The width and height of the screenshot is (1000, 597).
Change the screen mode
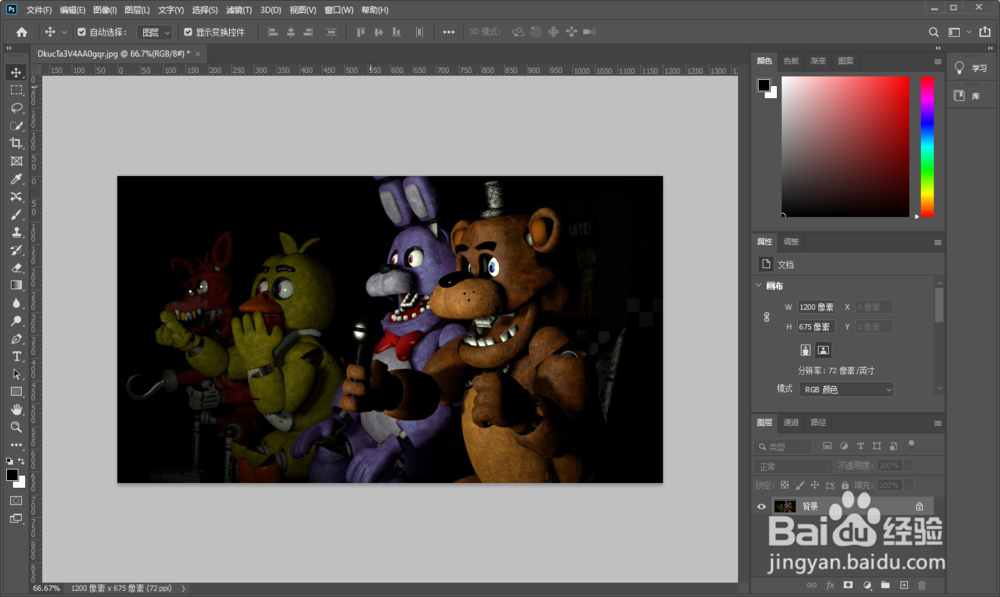[16, 519]
